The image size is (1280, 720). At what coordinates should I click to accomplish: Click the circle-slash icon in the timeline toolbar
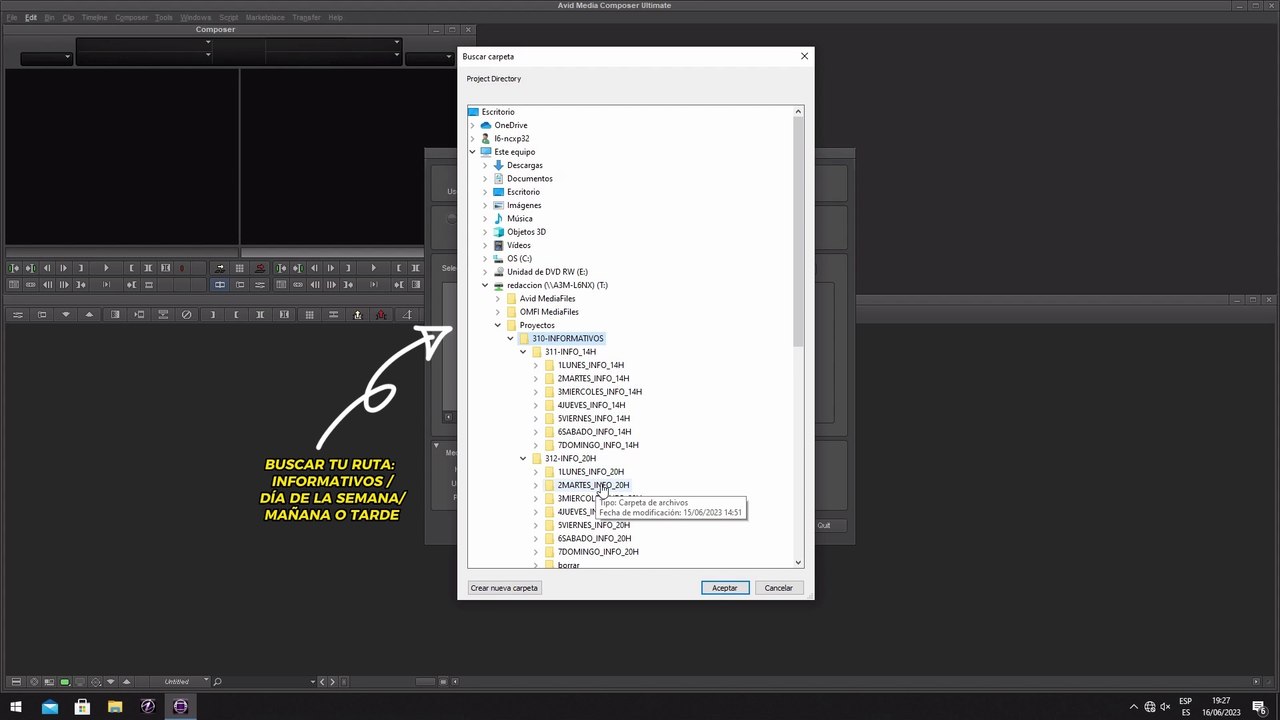point(186,315)
